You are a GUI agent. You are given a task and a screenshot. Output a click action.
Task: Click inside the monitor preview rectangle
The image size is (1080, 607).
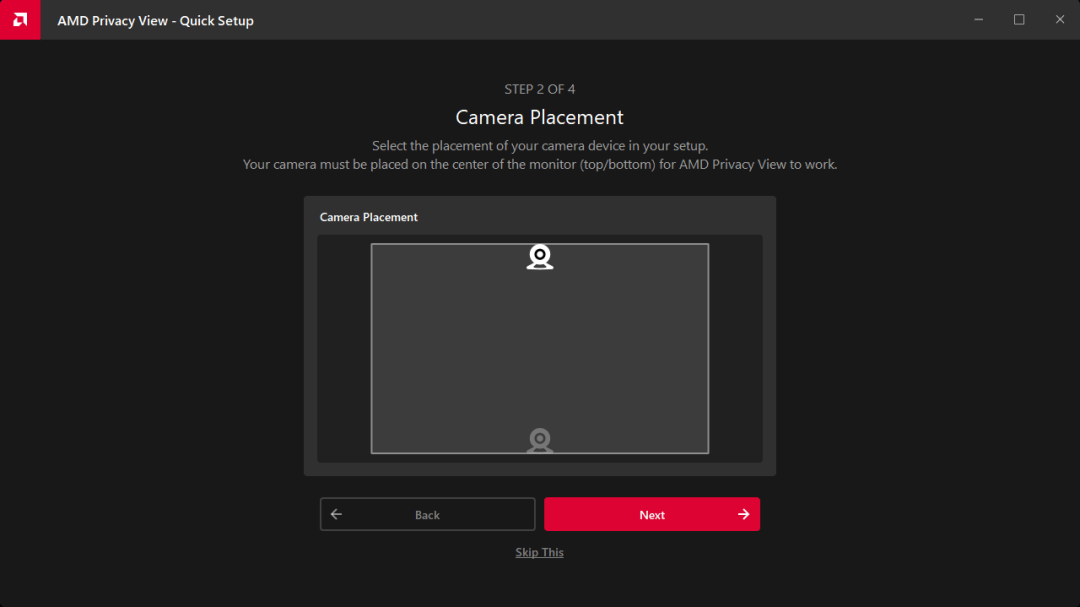pos(540,348)
